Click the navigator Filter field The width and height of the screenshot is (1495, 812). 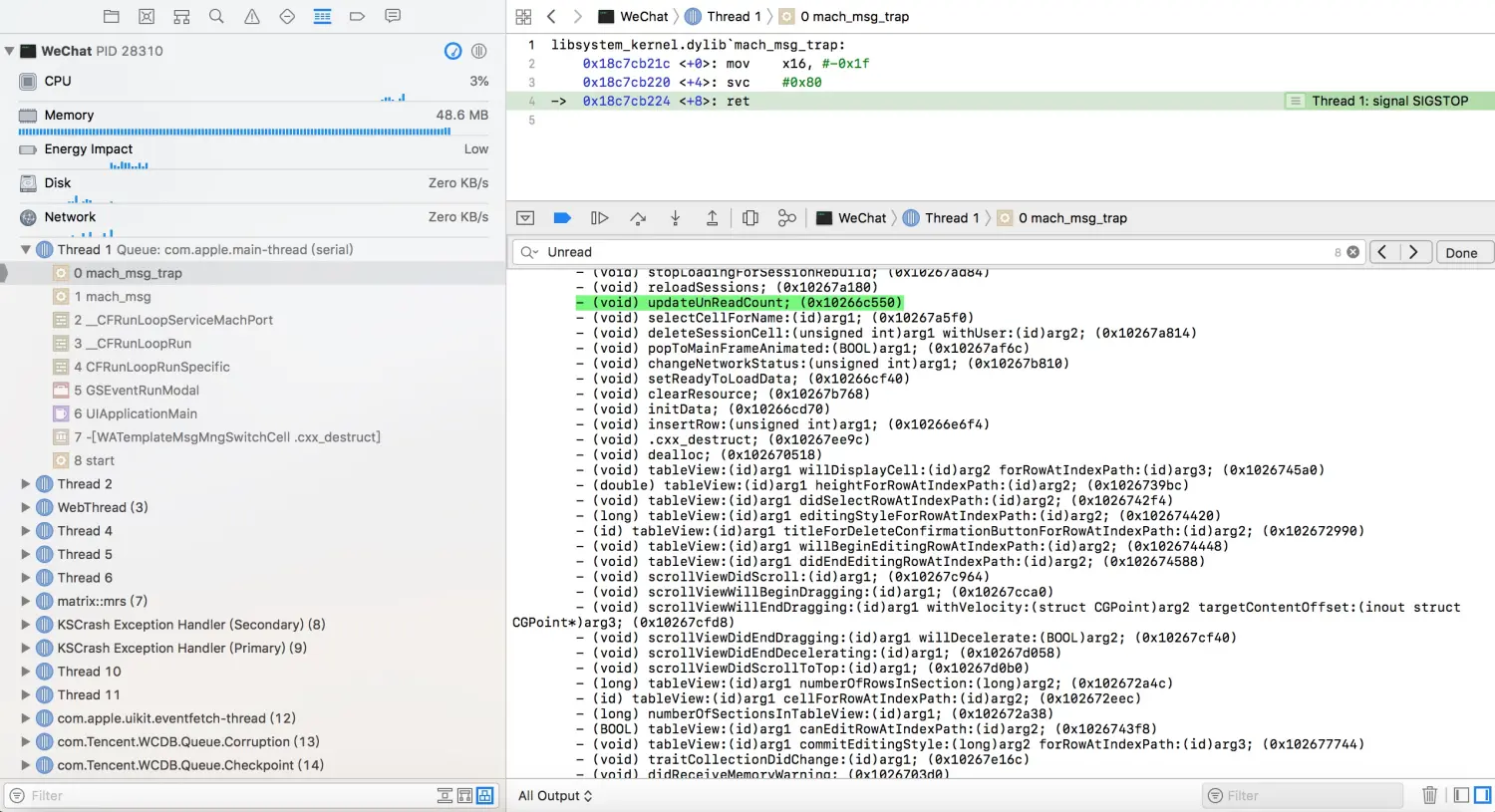click(x=219, y=796)
